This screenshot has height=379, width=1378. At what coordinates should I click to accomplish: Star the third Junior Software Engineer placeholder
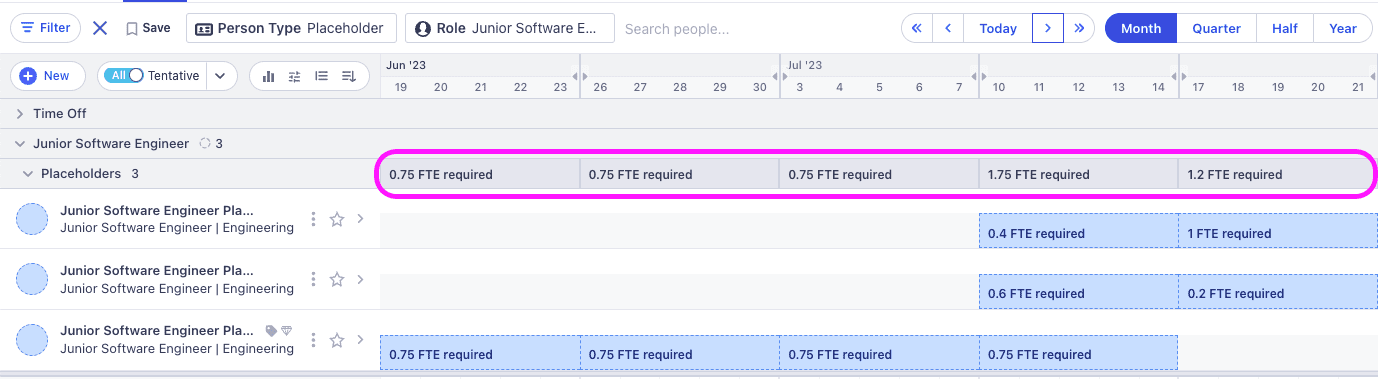[x=337, y=340]
